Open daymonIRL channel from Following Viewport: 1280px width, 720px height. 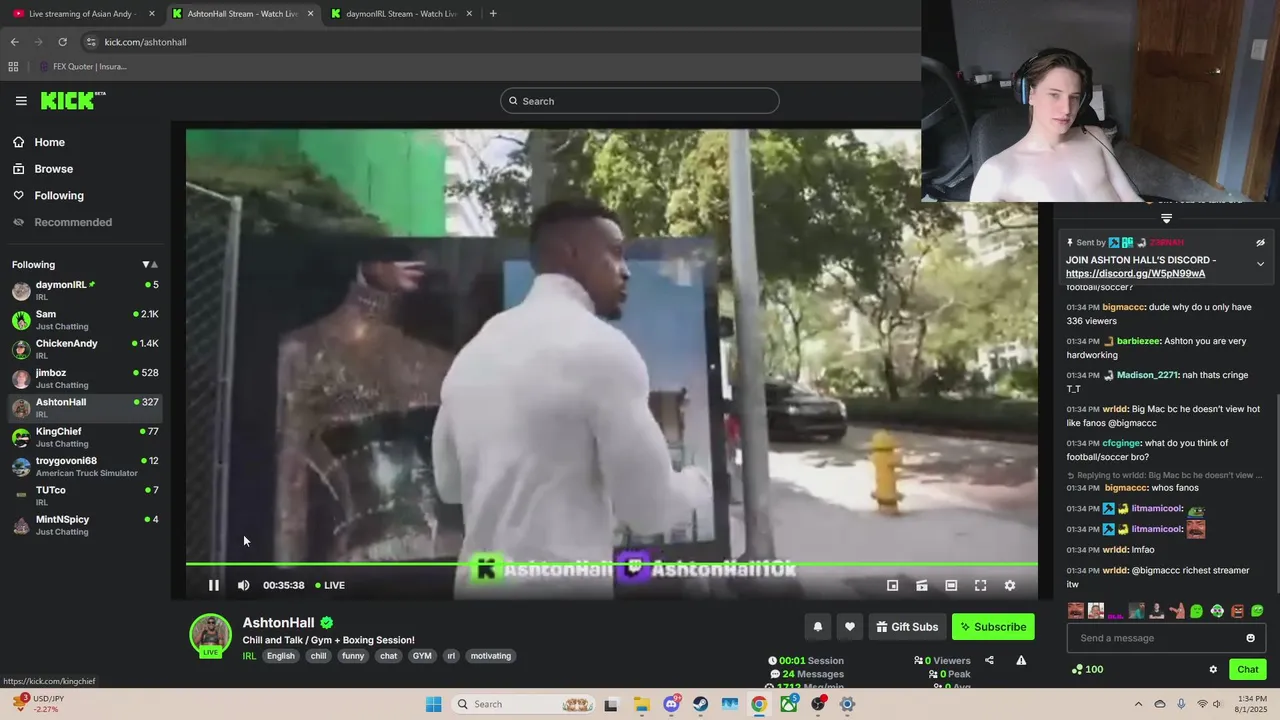[85, 290]
